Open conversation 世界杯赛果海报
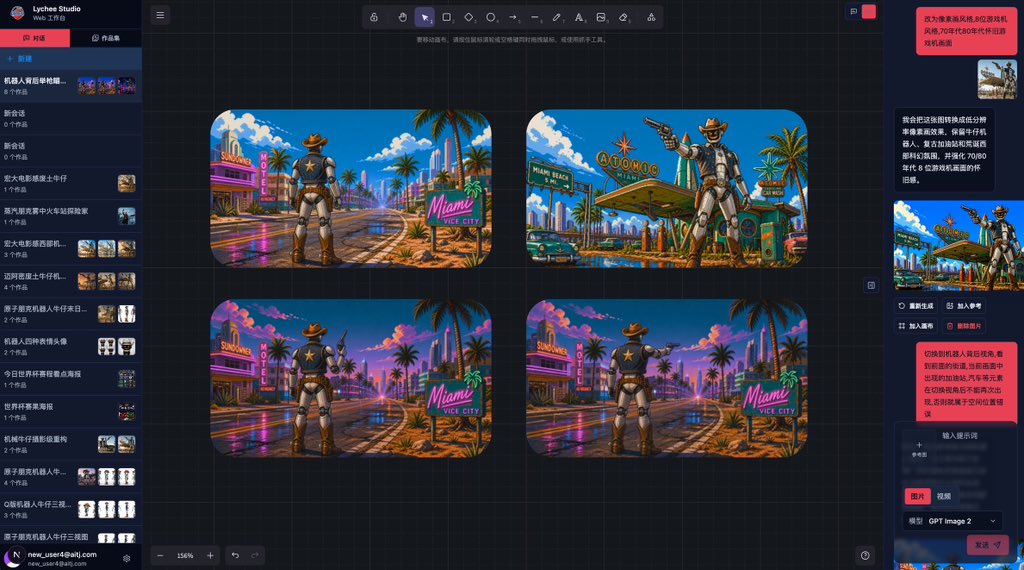Screen dimensions: 1024x570 (71, 412)
